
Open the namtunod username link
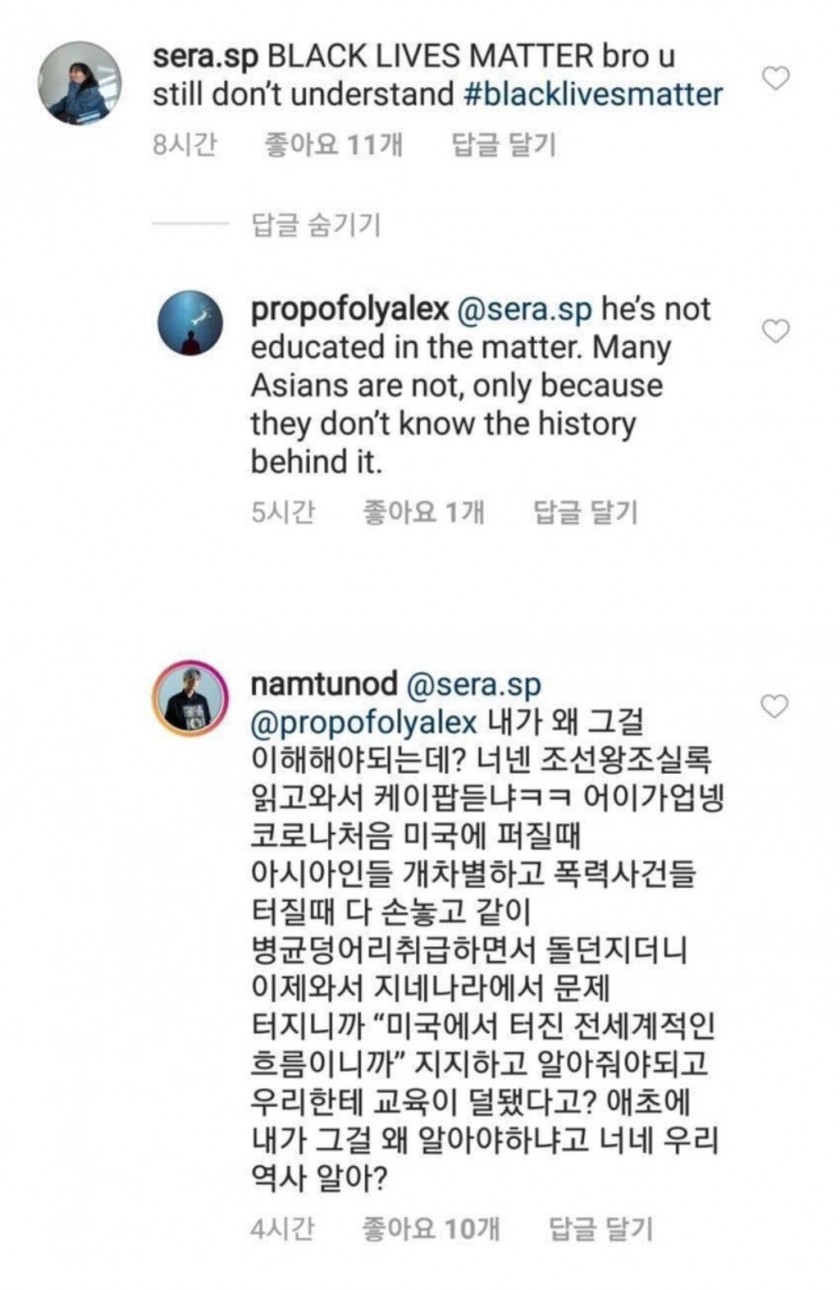click(x=324, y=684)
